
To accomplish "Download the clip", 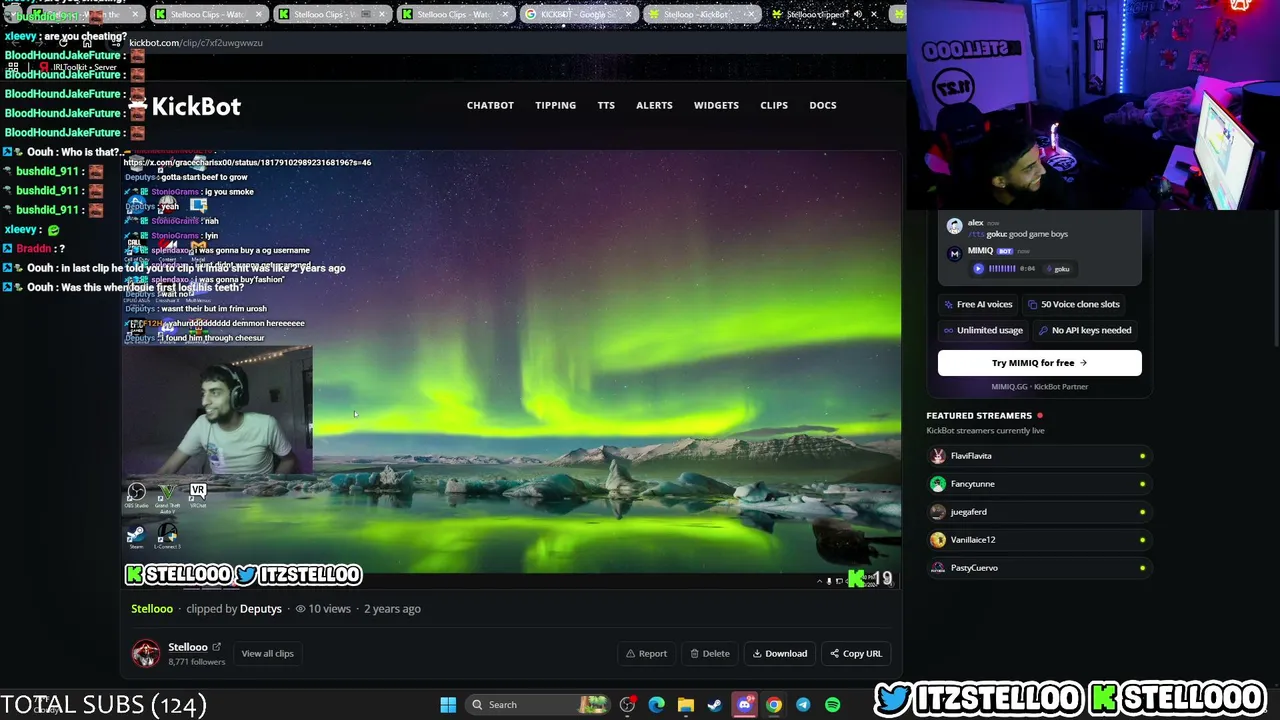I will [x=780, y=653].
